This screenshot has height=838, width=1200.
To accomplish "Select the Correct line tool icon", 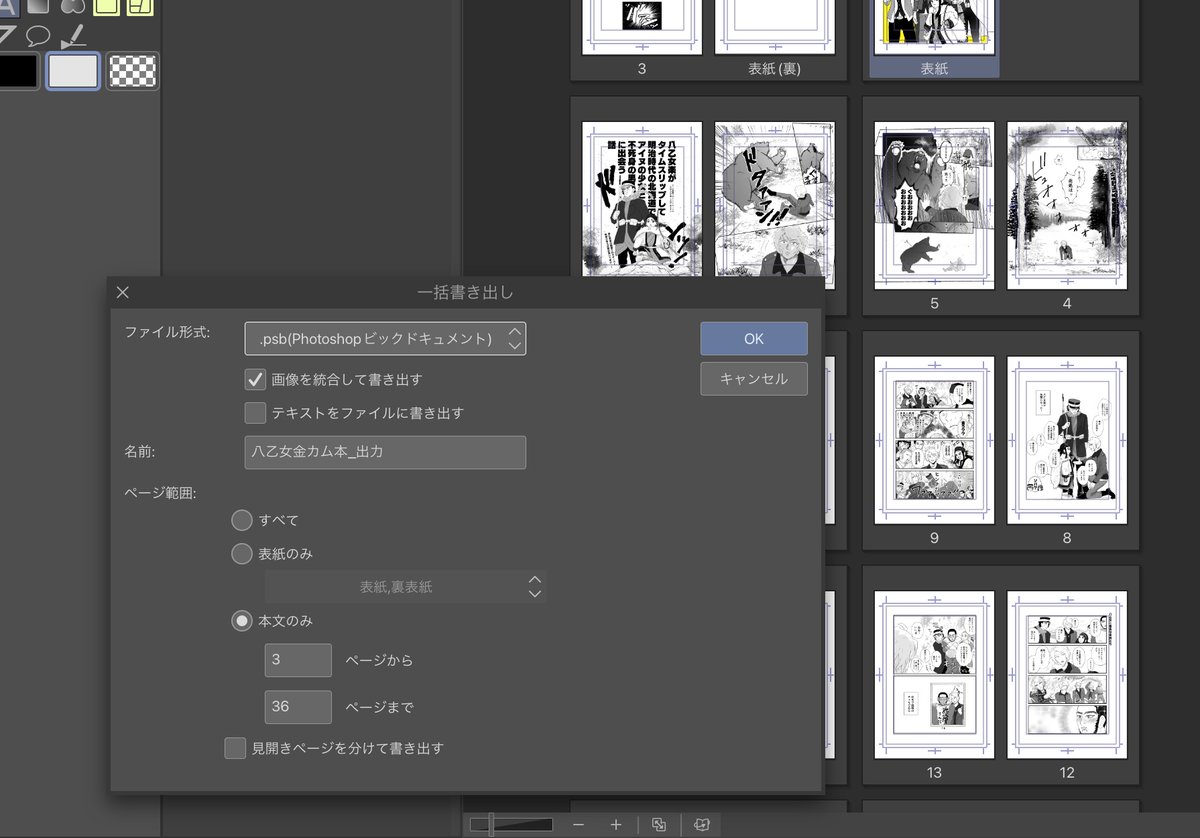I will pos(72,36).
